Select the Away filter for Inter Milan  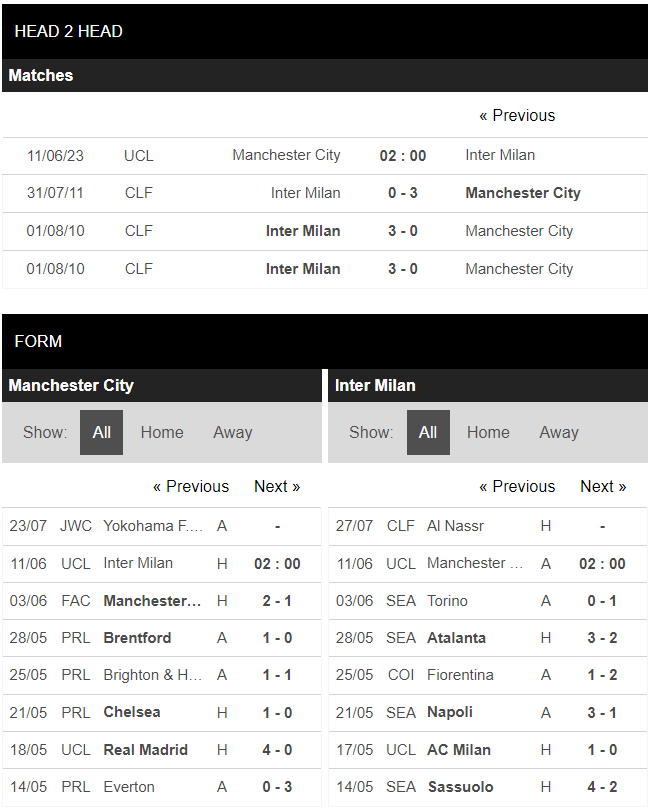point(559,432)
